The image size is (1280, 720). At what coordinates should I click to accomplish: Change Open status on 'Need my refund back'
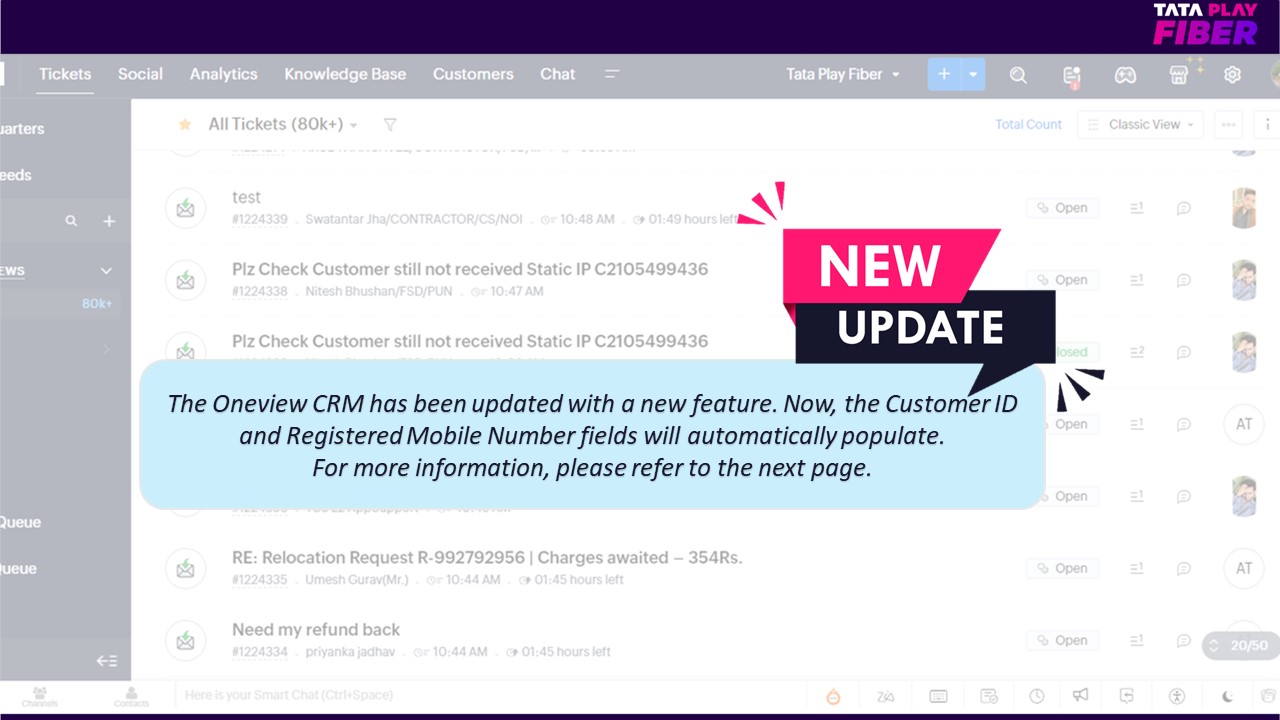tap(1062, 640)
